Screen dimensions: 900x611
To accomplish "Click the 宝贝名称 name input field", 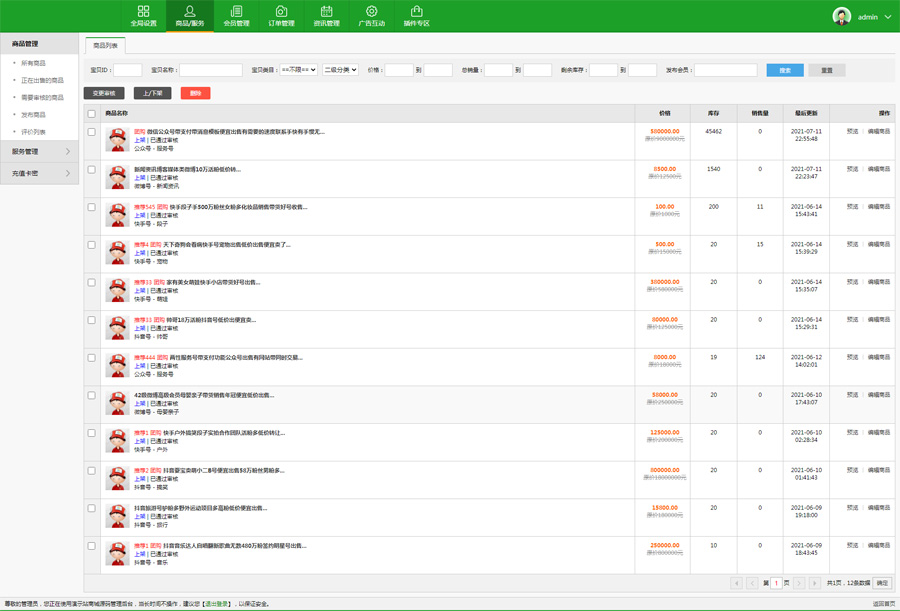I will [210, 70].
